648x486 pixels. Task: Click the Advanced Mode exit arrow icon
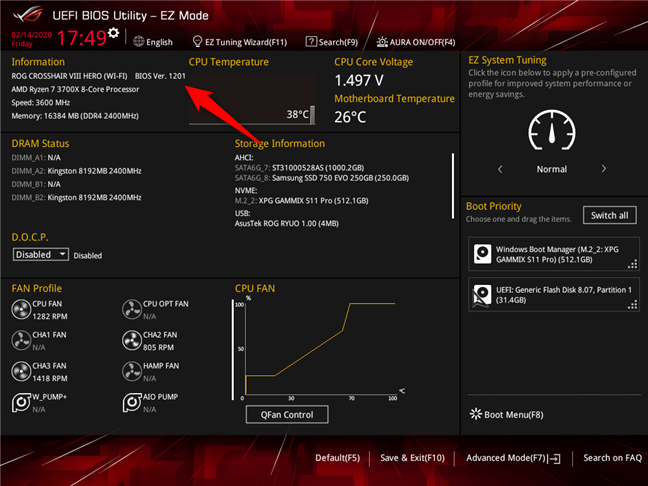(555, 458)
